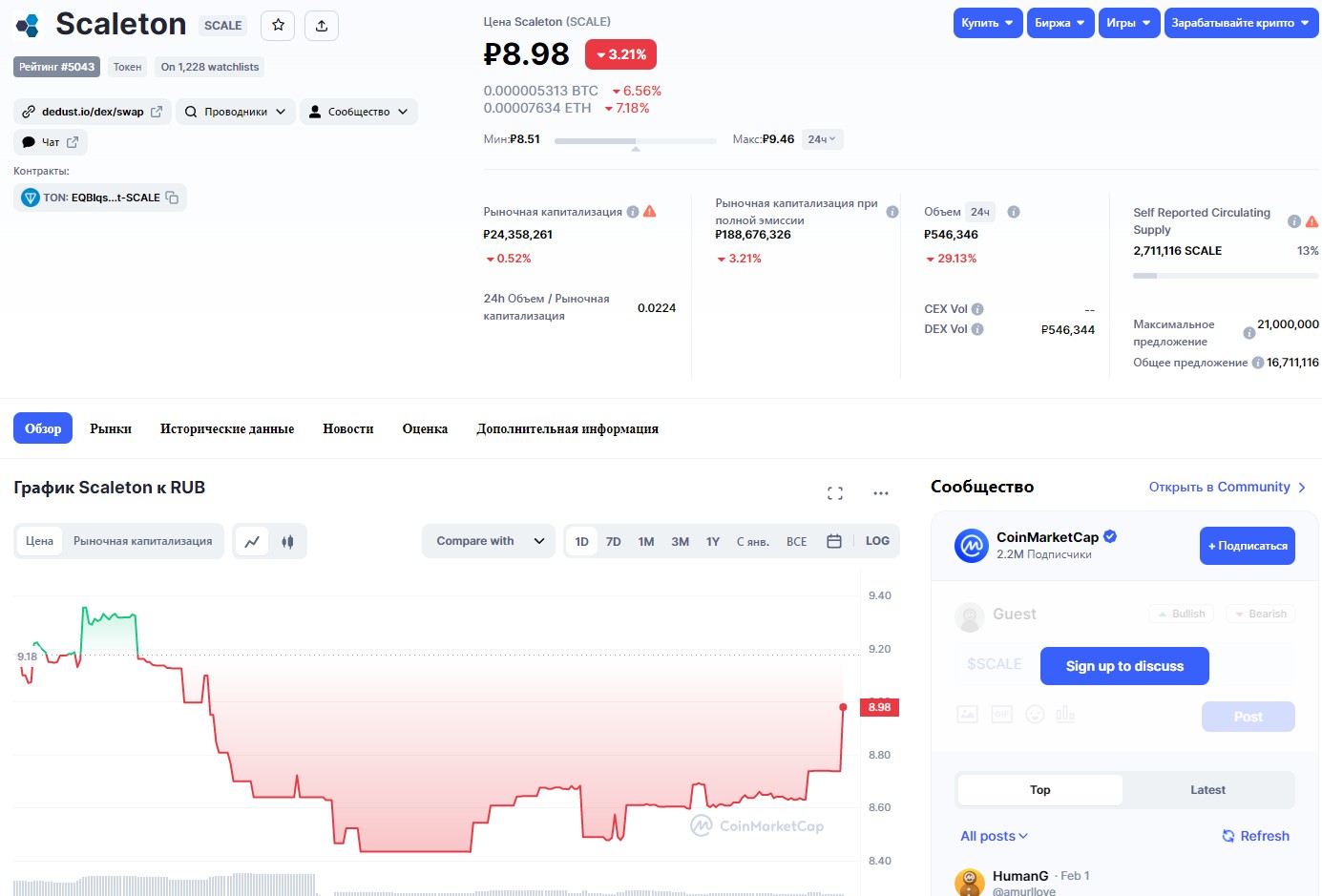Image resolution: width=1322 pixels, height=896 pixels.
Task: Open the chart date range calendar
Action: (x=834, y=541)
